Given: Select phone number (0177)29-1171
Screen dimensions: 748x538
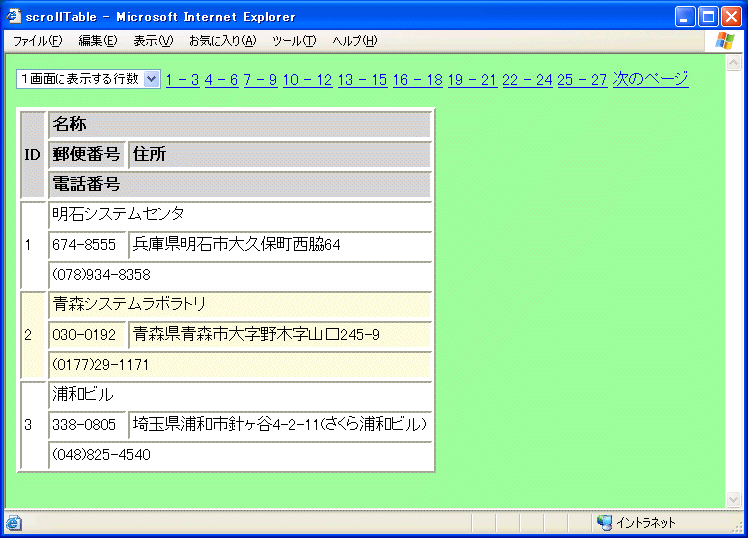Looking at the screenshot, I should coord(240,365).
